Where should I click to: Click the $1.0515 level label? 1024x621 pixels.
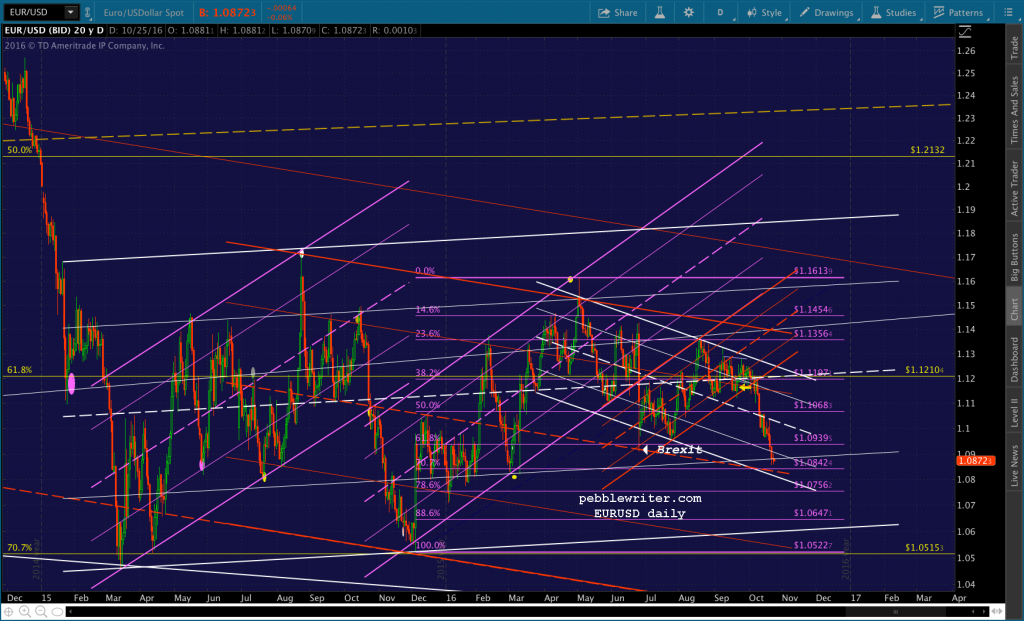[x=924, y=548]
